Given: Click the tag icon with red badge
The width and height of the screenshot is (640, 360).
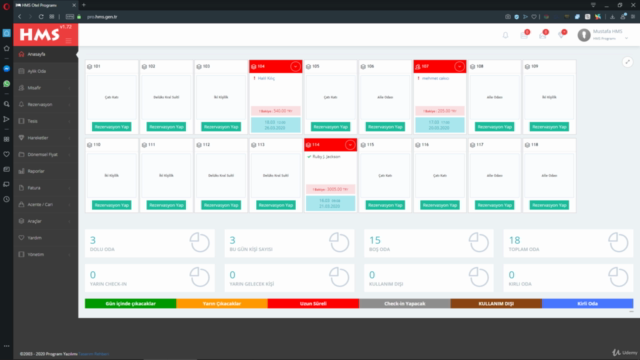Looking at the screenshot, I should [561, 36].
